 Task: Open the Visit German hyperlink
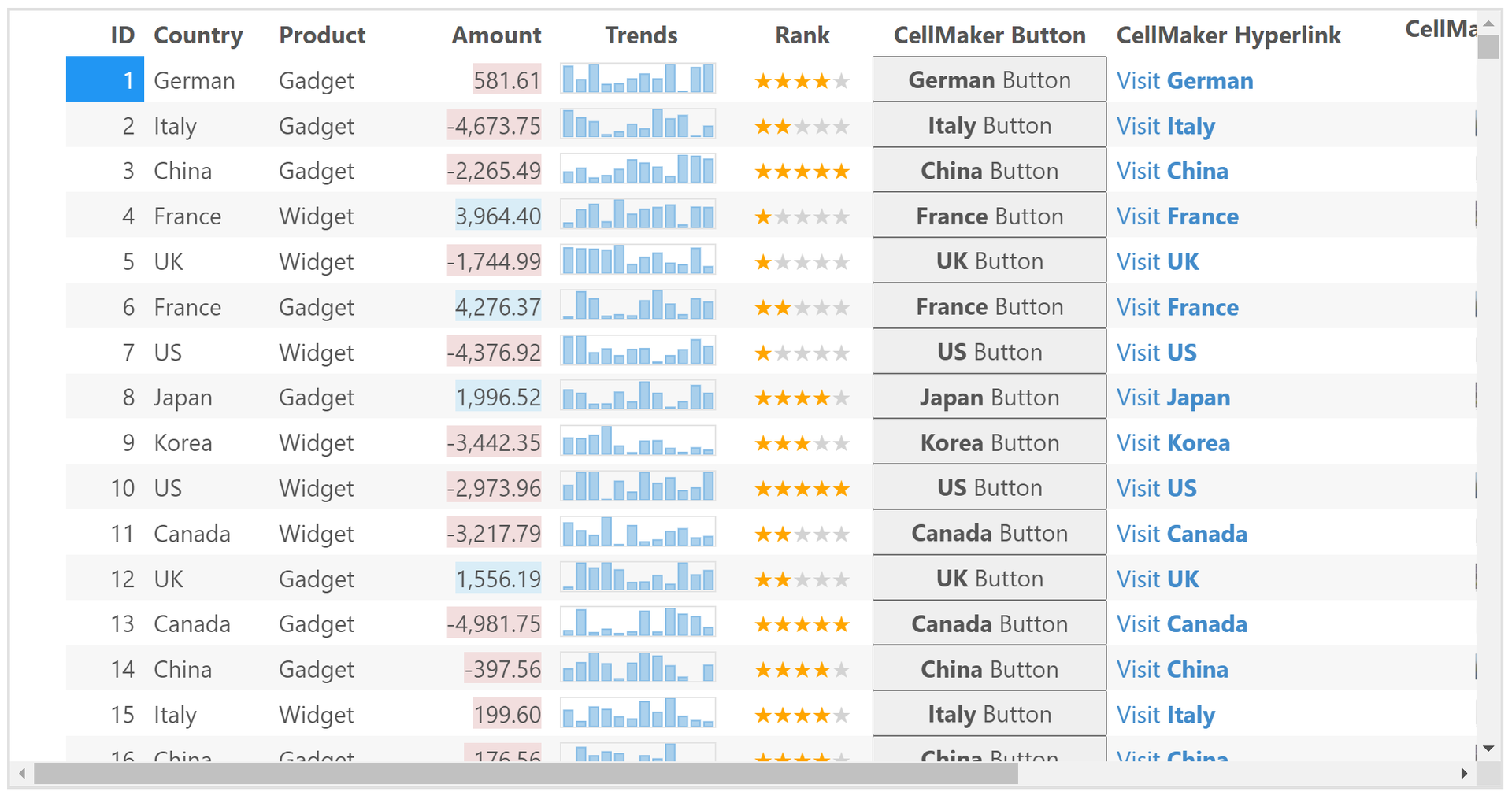(1184, 80)
